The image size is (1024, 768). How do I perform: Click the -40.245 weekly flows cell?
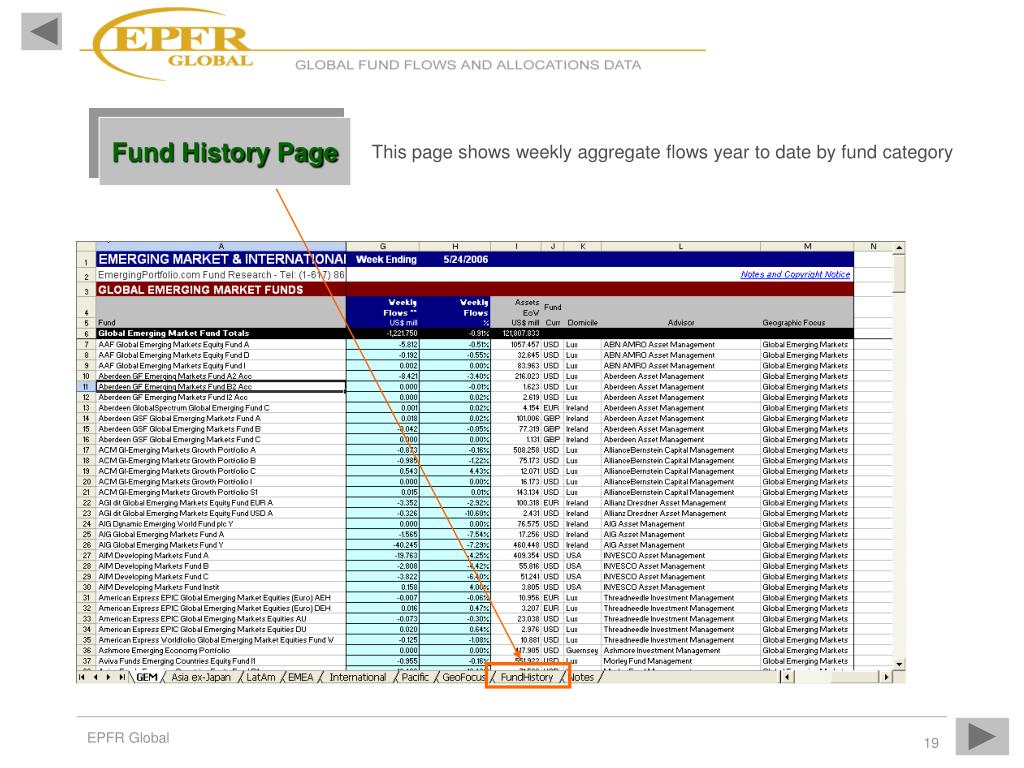click(x=383, y=545)
